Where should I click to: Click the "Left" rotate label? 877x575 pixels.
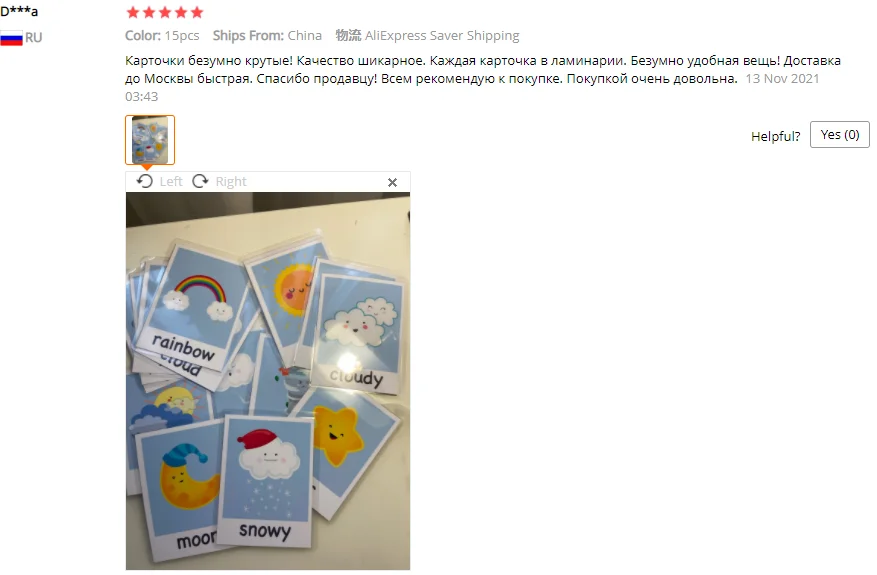pos(171,181)
